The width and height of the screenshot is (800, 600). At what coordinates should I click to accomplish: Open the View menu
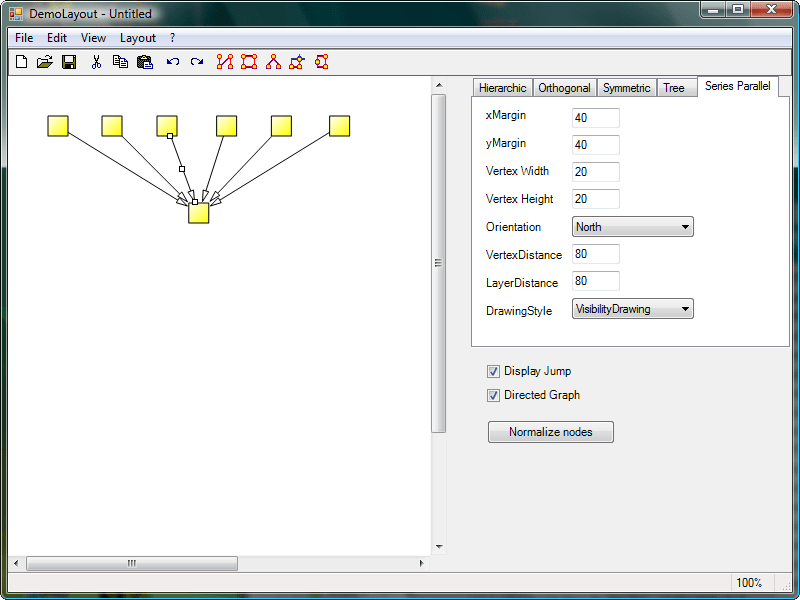tap(93, 38)
